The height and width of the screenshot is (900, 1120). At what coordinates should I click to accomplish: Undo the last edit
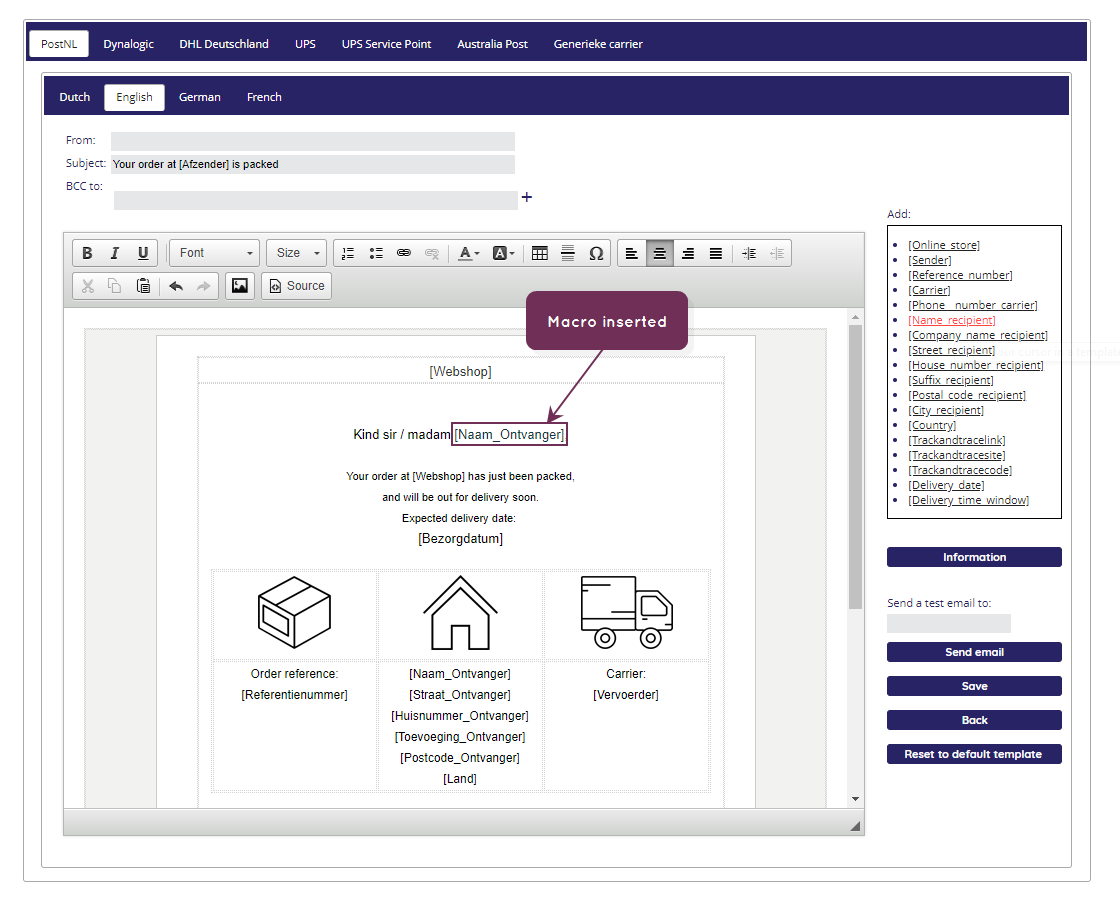(176, 286)
